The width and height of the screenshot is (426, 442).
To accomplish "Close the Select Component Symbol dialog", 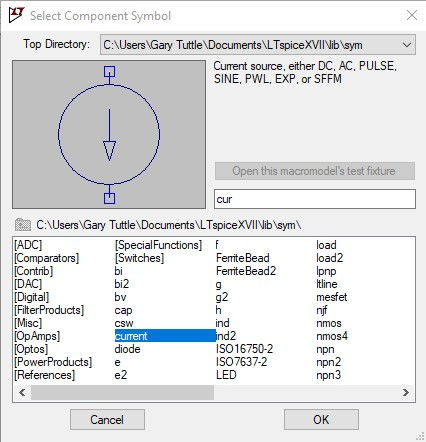I will 412,15.
